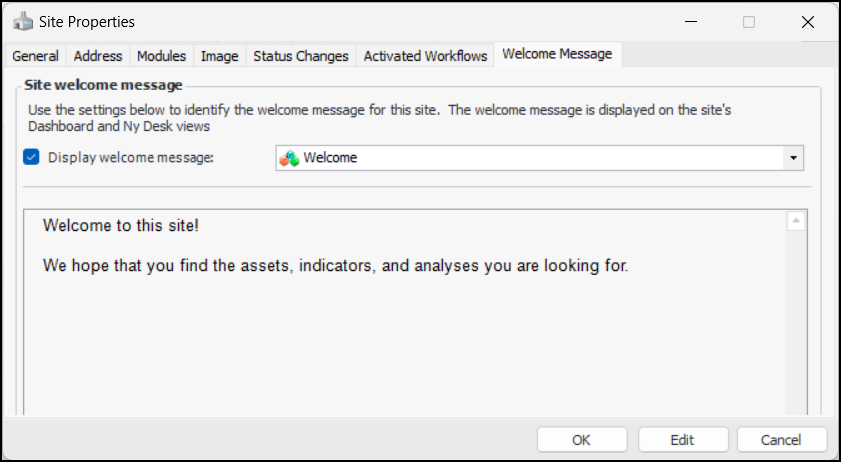Uncheck Display welcome message checkbox
The height and width of the screenshot is (462, 841).
[x=31, y=157]
